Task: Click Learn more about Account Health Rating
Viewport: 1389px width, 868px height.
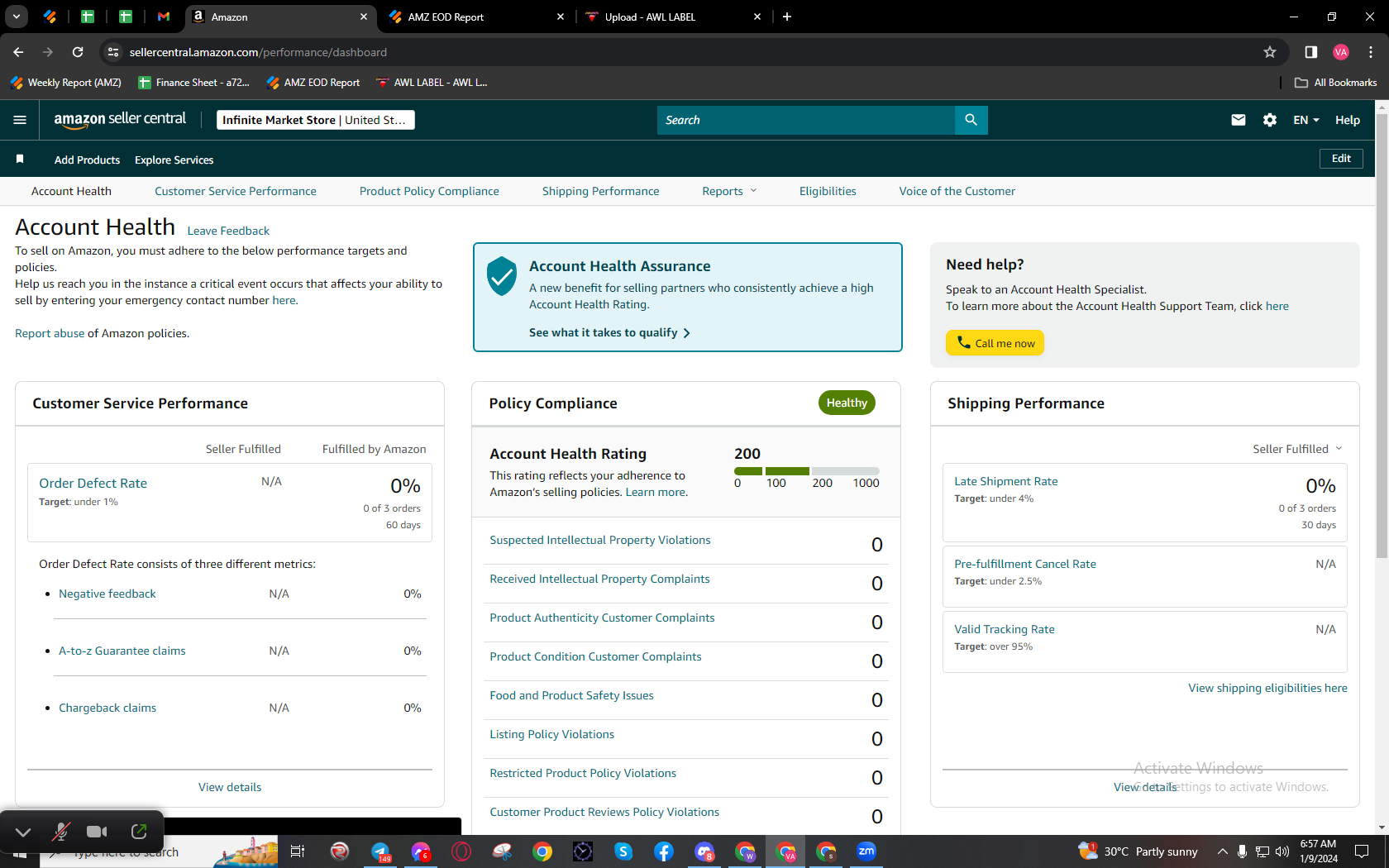Action: (655, 492)
